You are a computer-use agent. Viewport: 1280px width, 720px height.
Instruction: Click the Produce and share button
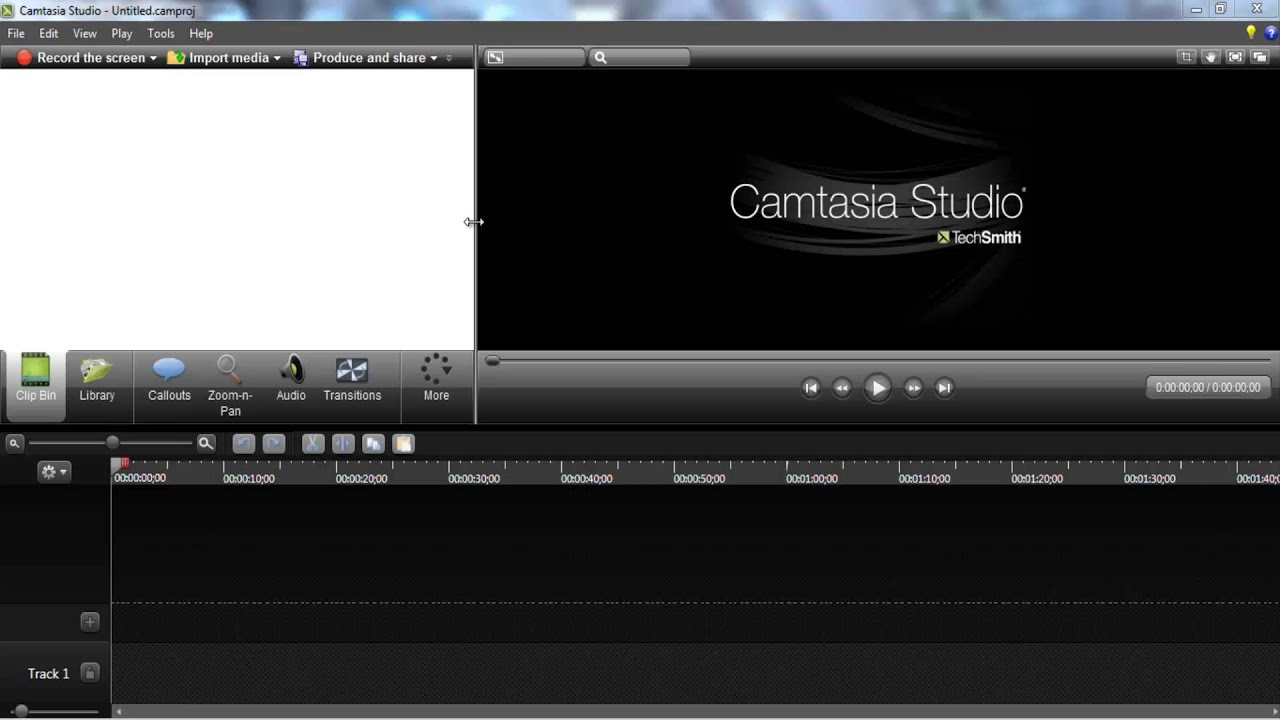360,58
